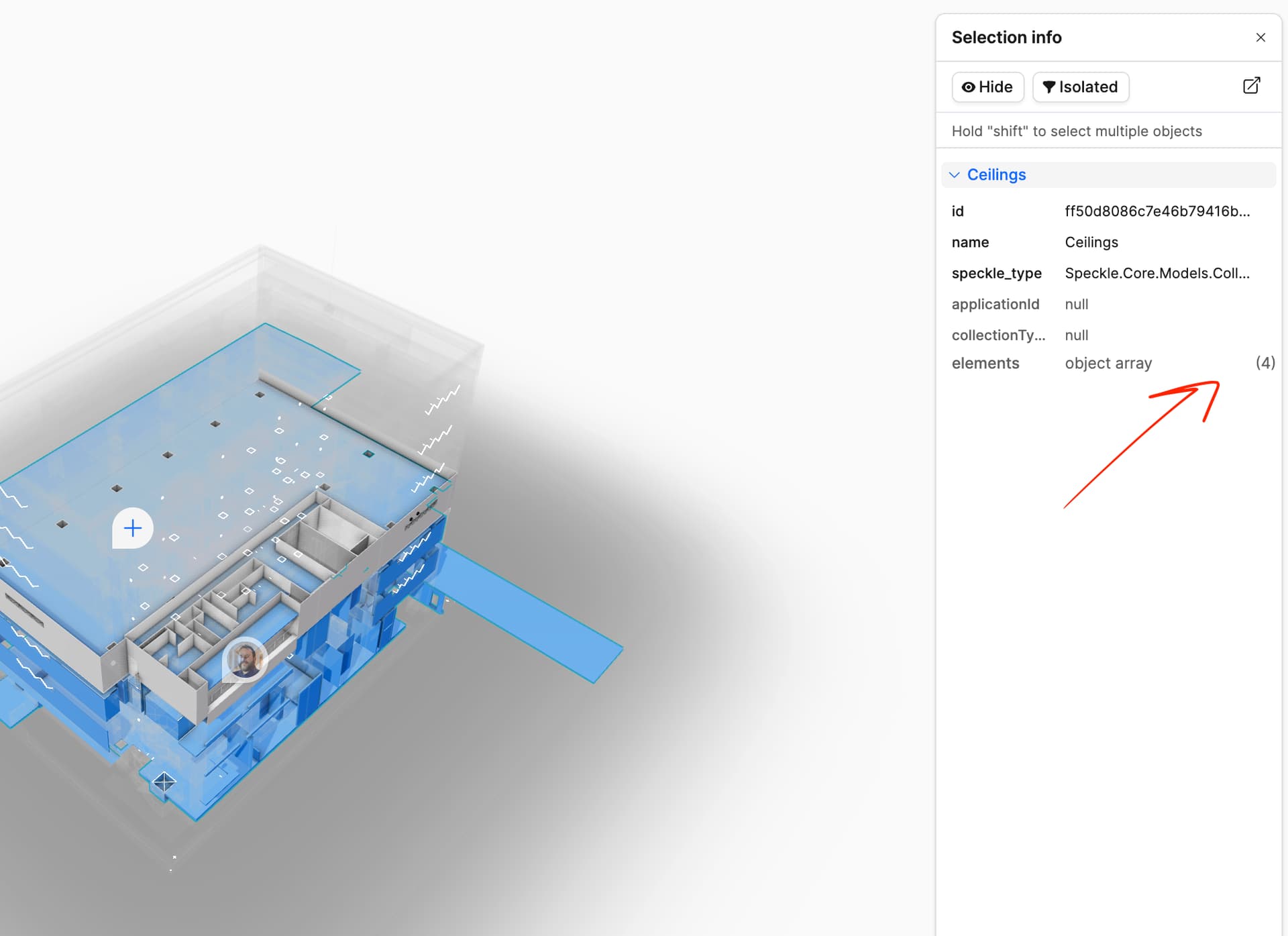Image resolution: width=1288 pixels, height=936 pixels.
Task: Click the collectionTy... null value
Action: (x=1076, y=335)
